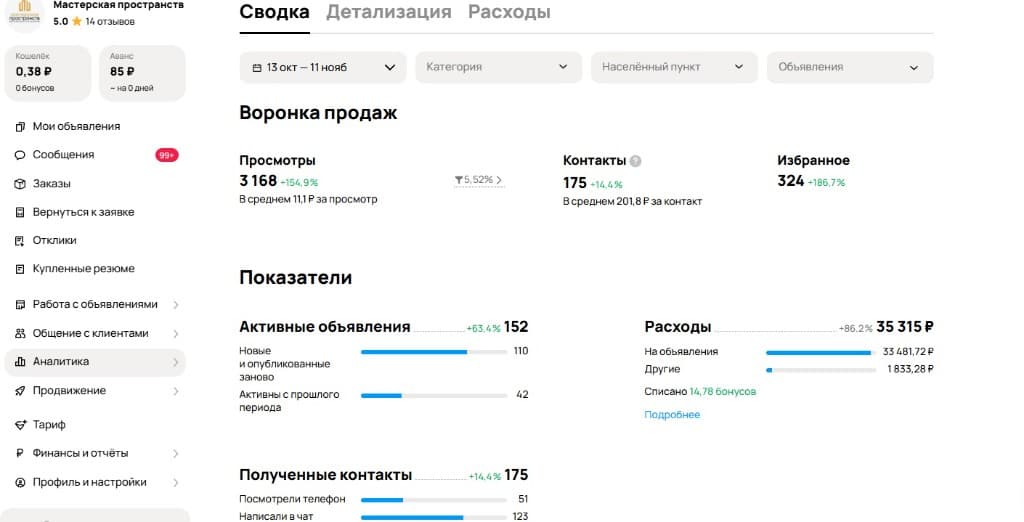The width and height of the screenshot is (1024, 522).
Task: Click the На объявления expense bar
Action: click(x=821, y=353)
